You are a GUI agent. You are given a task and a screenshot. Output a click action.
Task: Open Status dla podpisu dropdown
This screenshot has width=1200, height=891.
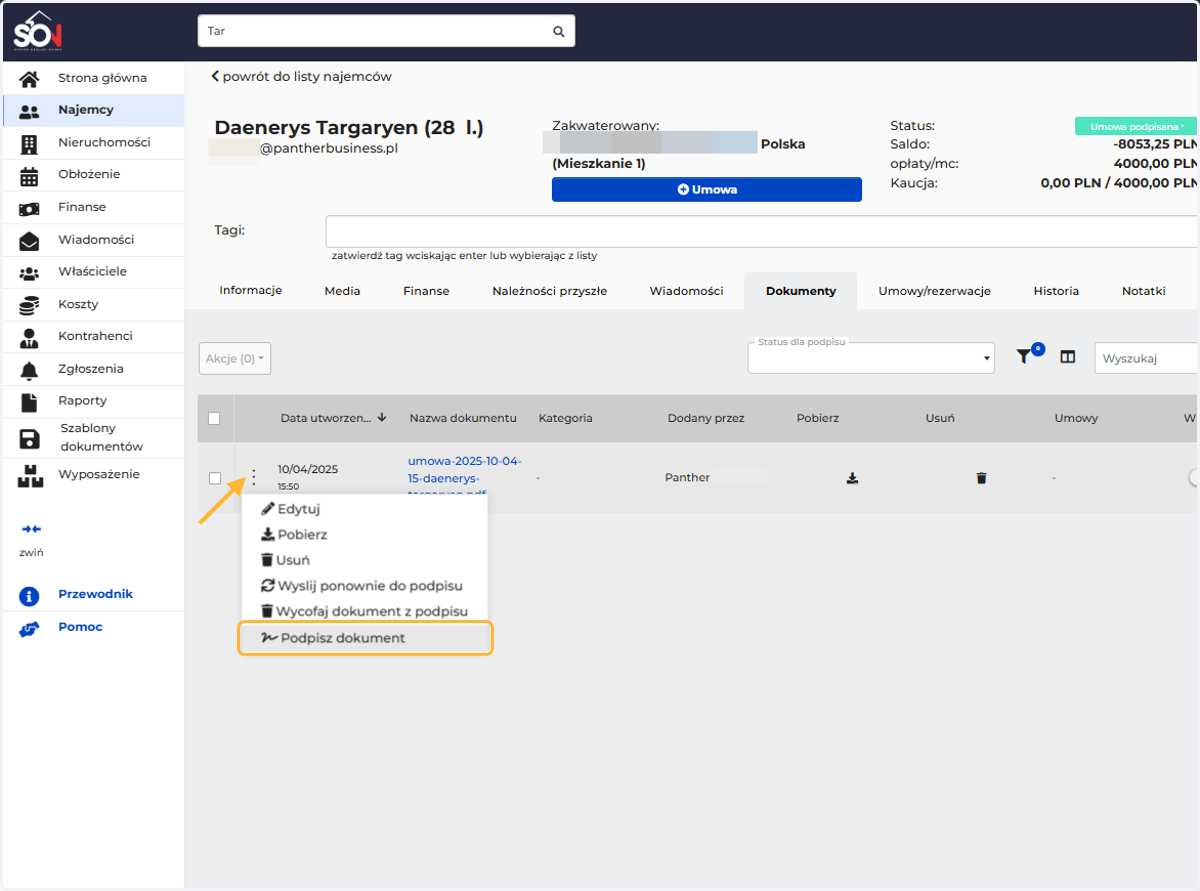coord(871,357)
